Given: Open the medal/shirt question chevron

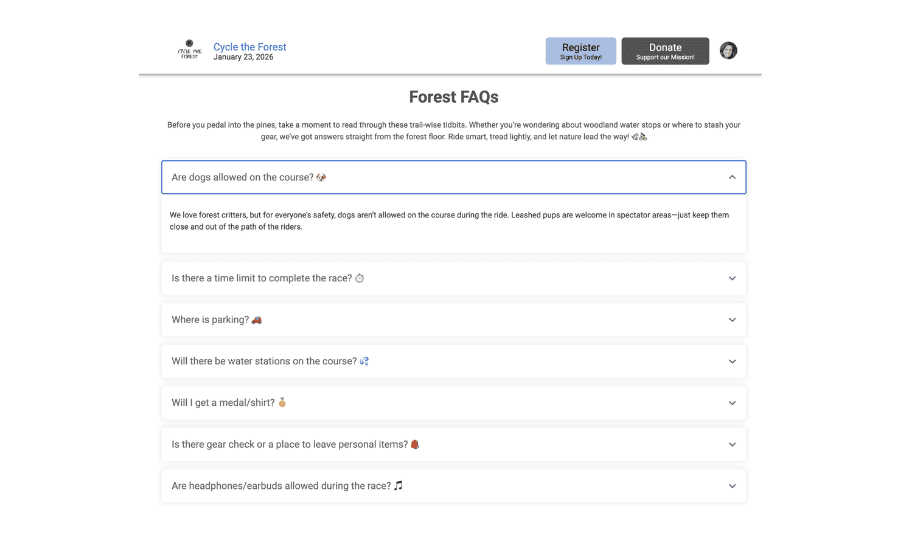Looking at the screenshot, I should click(732, 403).
